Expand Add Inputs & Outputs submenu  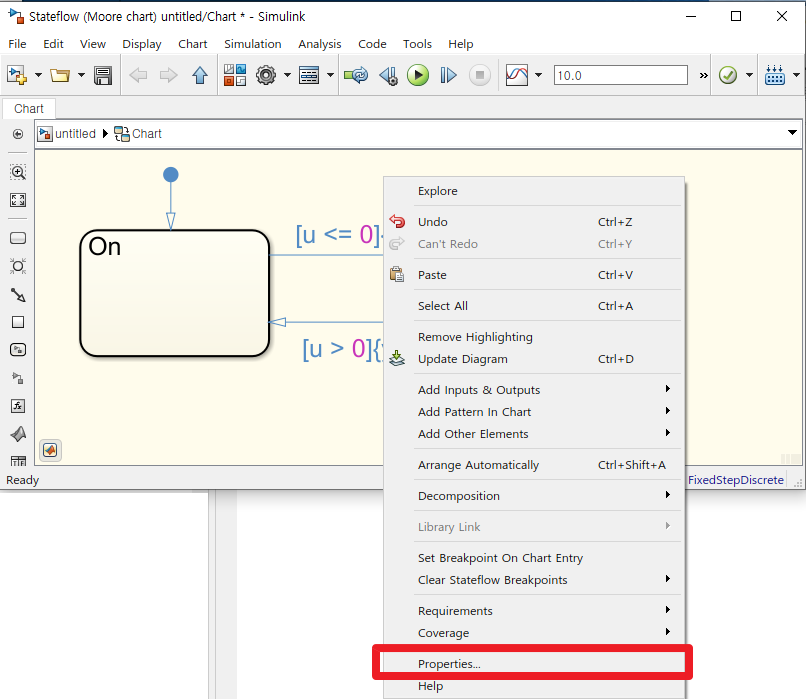coord(534,390)
